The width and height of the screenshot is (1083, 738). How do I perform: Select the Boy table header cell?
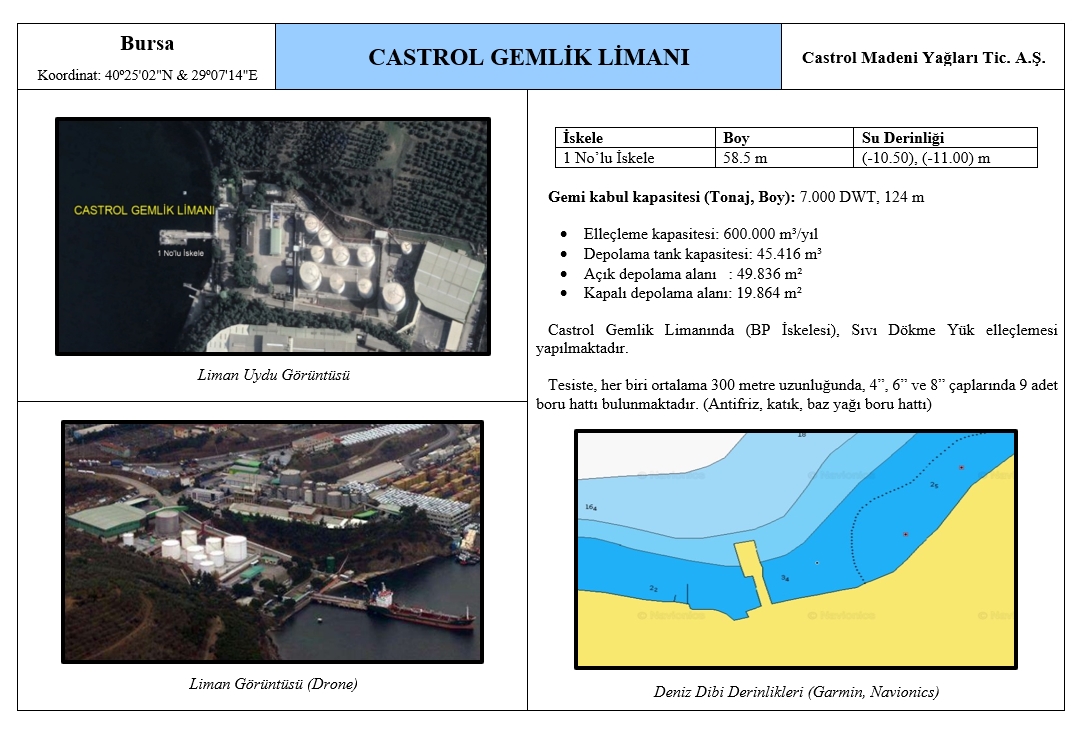pyautogui.click(x=784, y=138)
